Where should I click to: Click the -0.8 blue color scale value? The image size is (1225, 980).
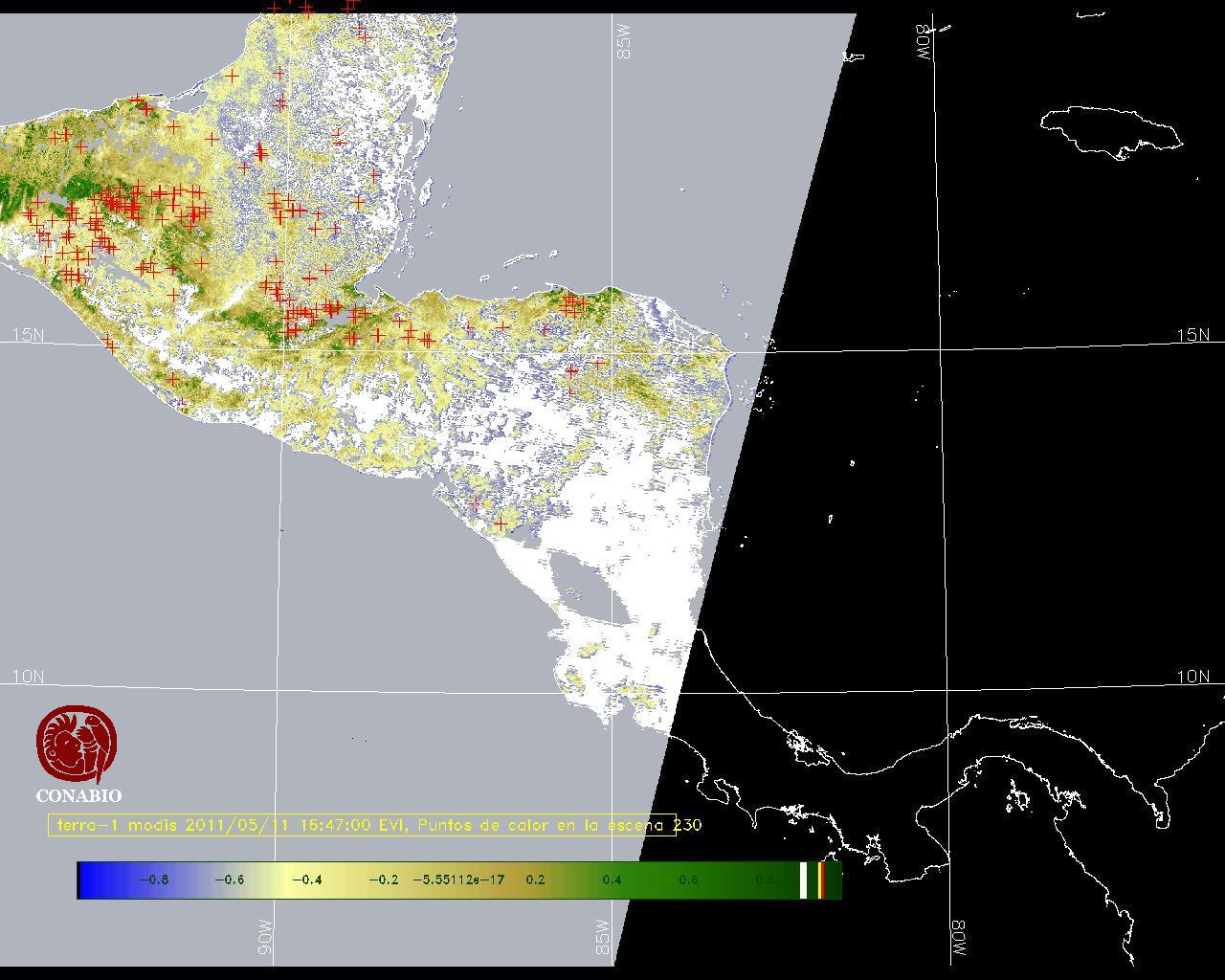(x=153, y=880)
